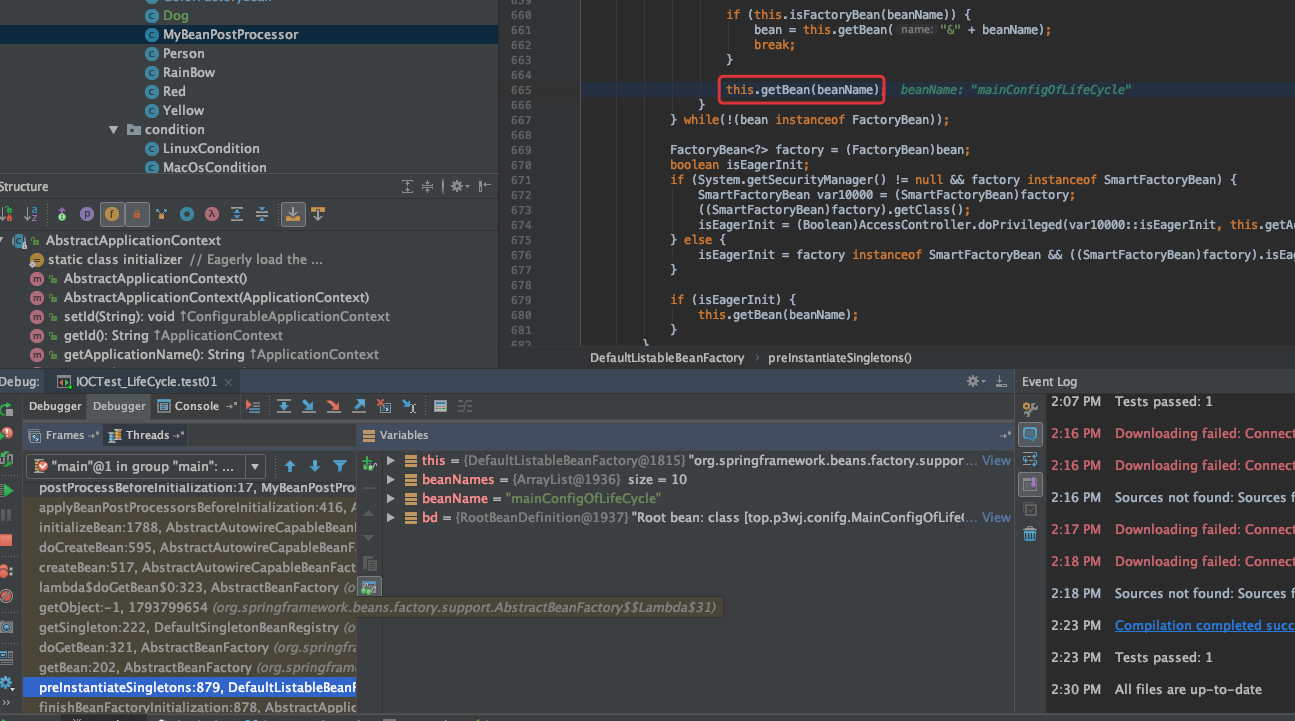Click Compilation completed link in Event Log
Screen dimensions: 1295x721
tap(1204, 626)
